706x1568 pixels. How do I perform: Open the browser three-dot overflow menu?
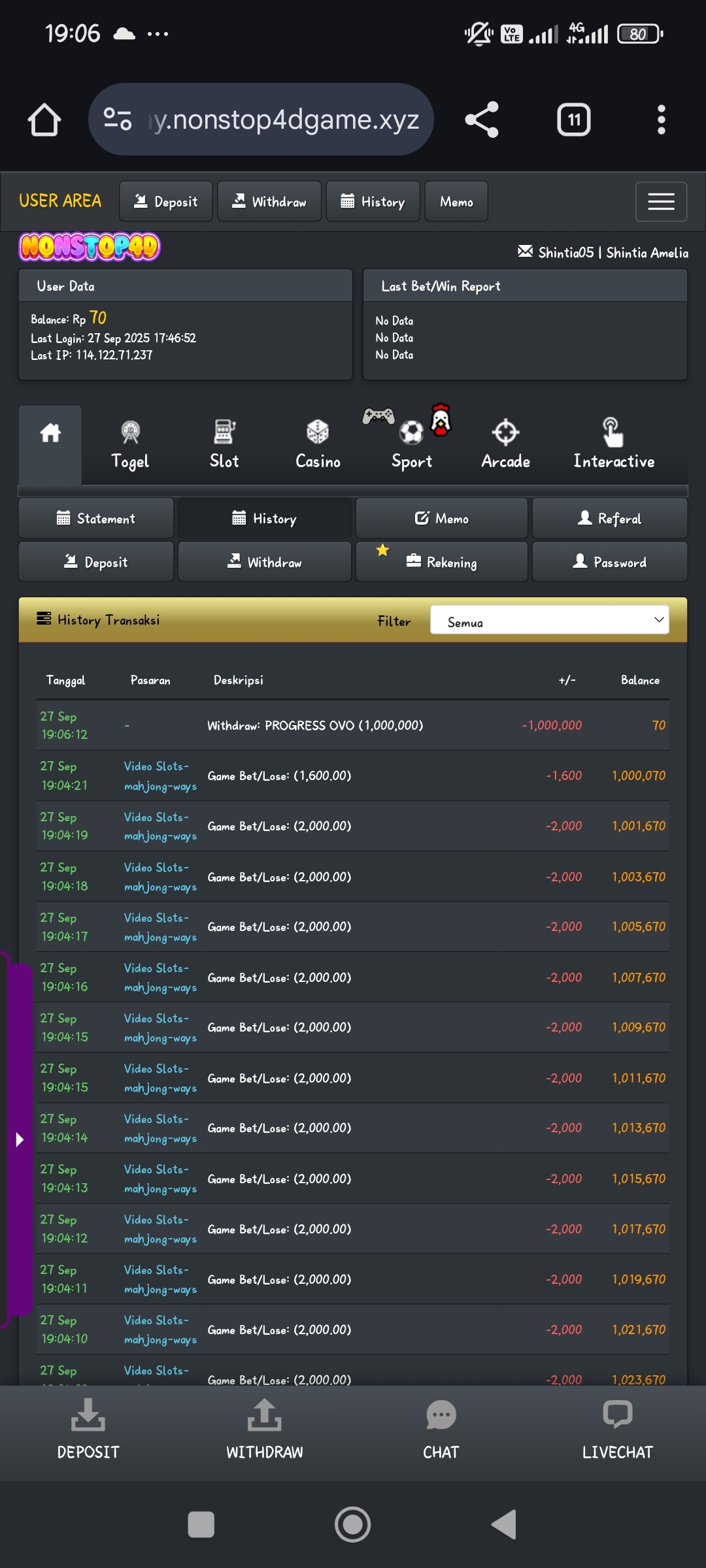pyautogui.click(x=661, y=120)
